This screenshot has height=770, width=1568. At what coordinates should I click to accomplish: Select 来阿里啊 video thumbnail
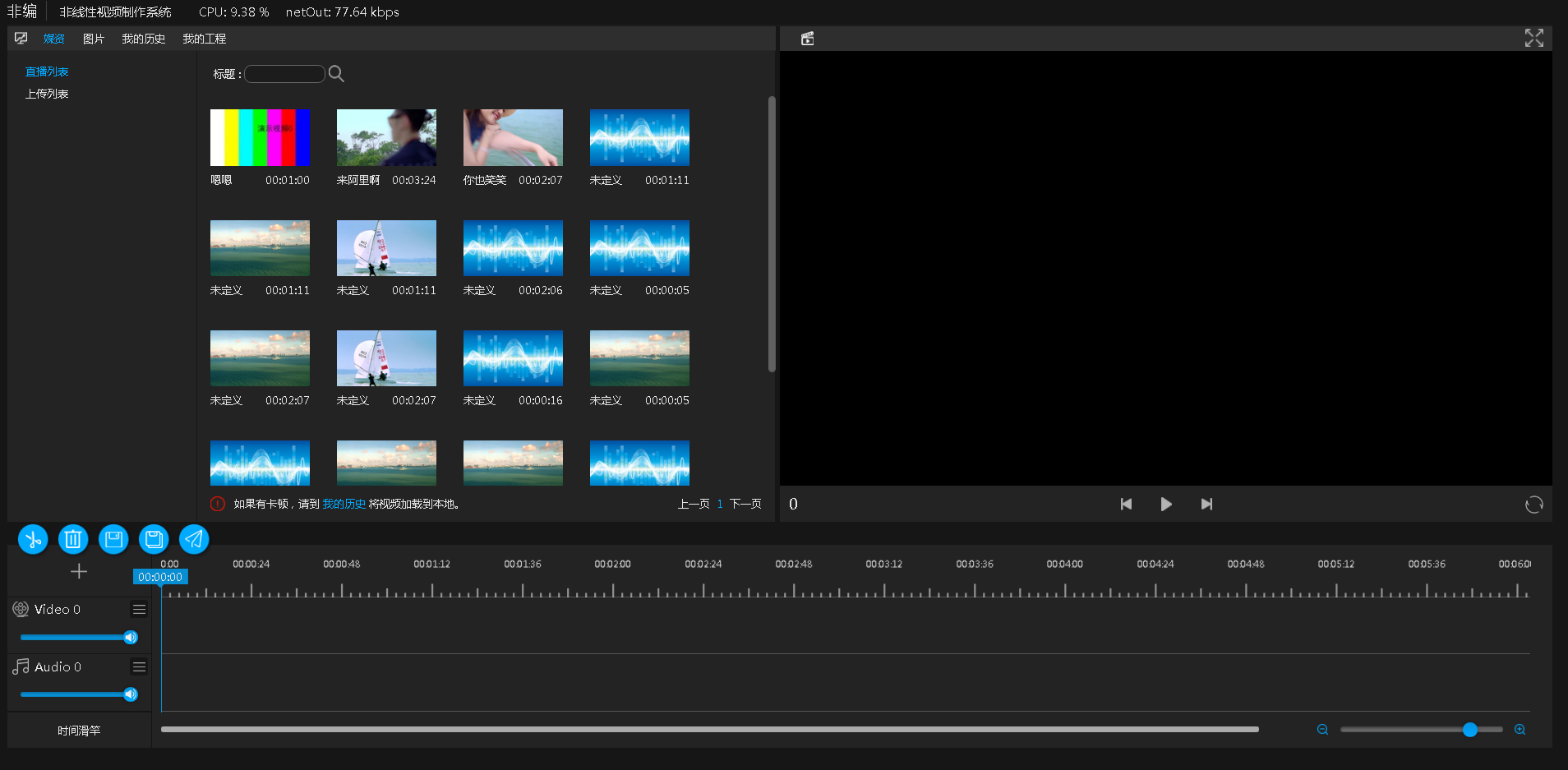click(x=386, y=137)
